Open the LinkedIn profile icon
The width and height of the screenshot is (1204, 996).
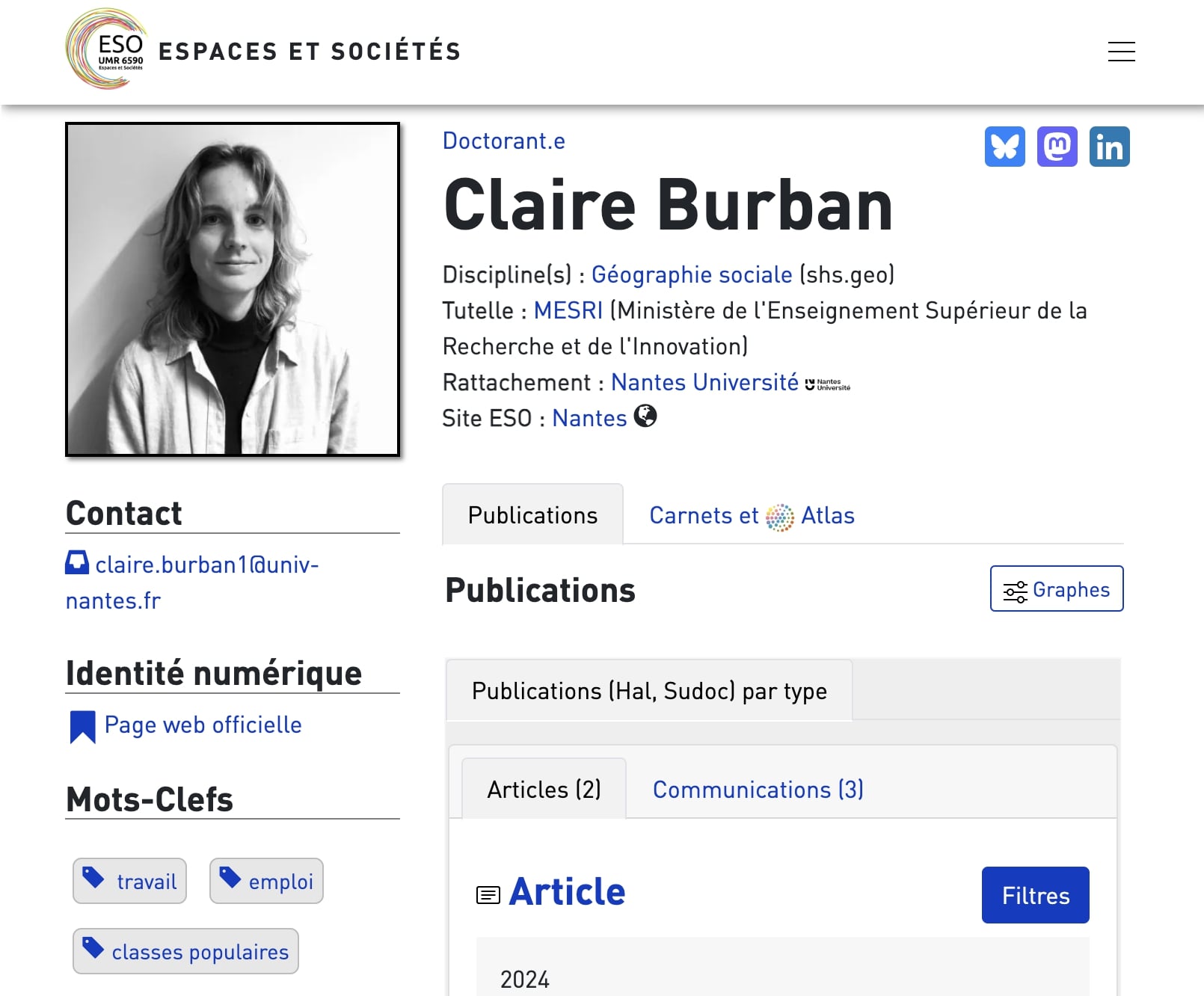point(1109,147)
